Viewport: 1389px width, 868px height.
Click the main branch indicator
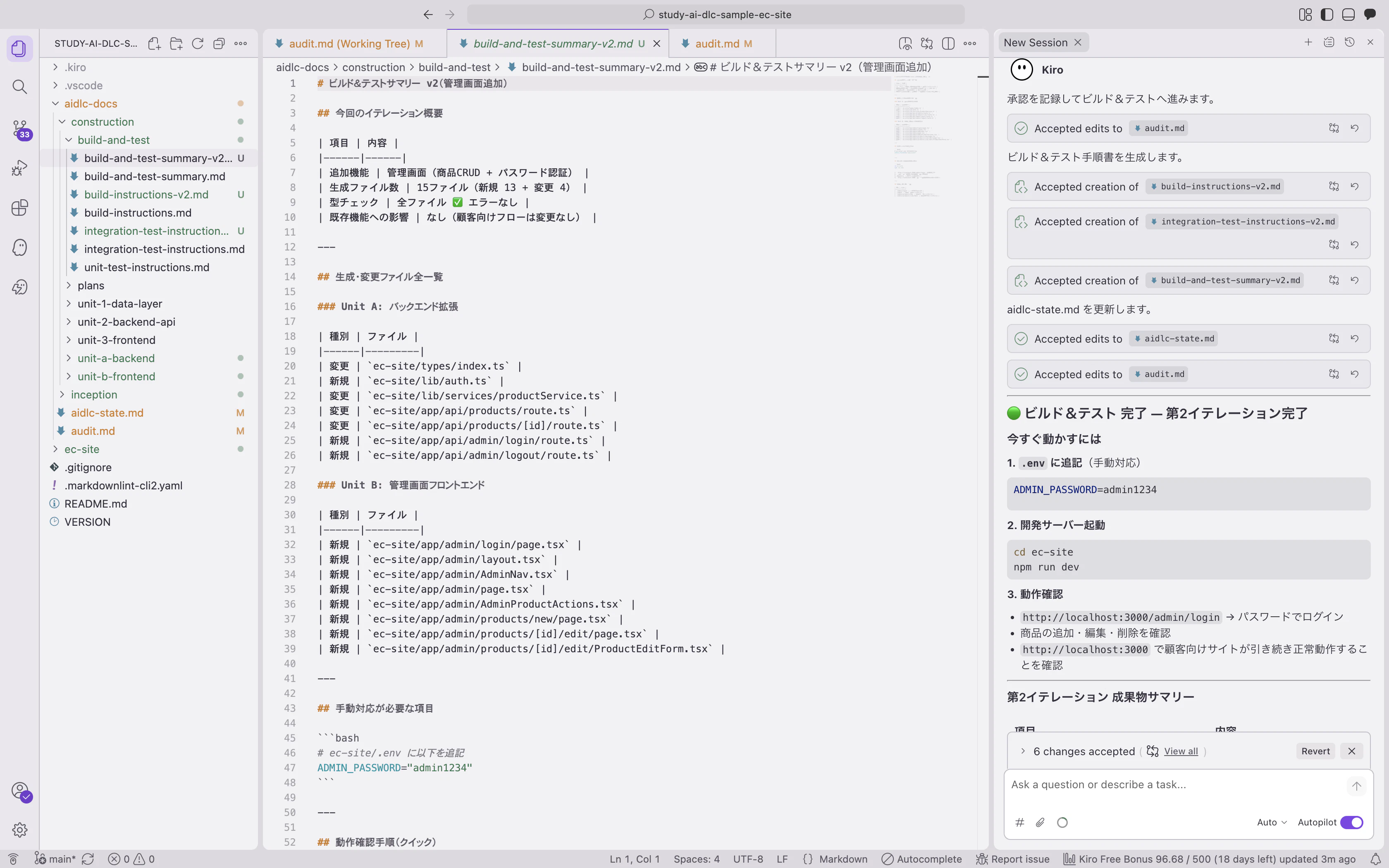55,859
